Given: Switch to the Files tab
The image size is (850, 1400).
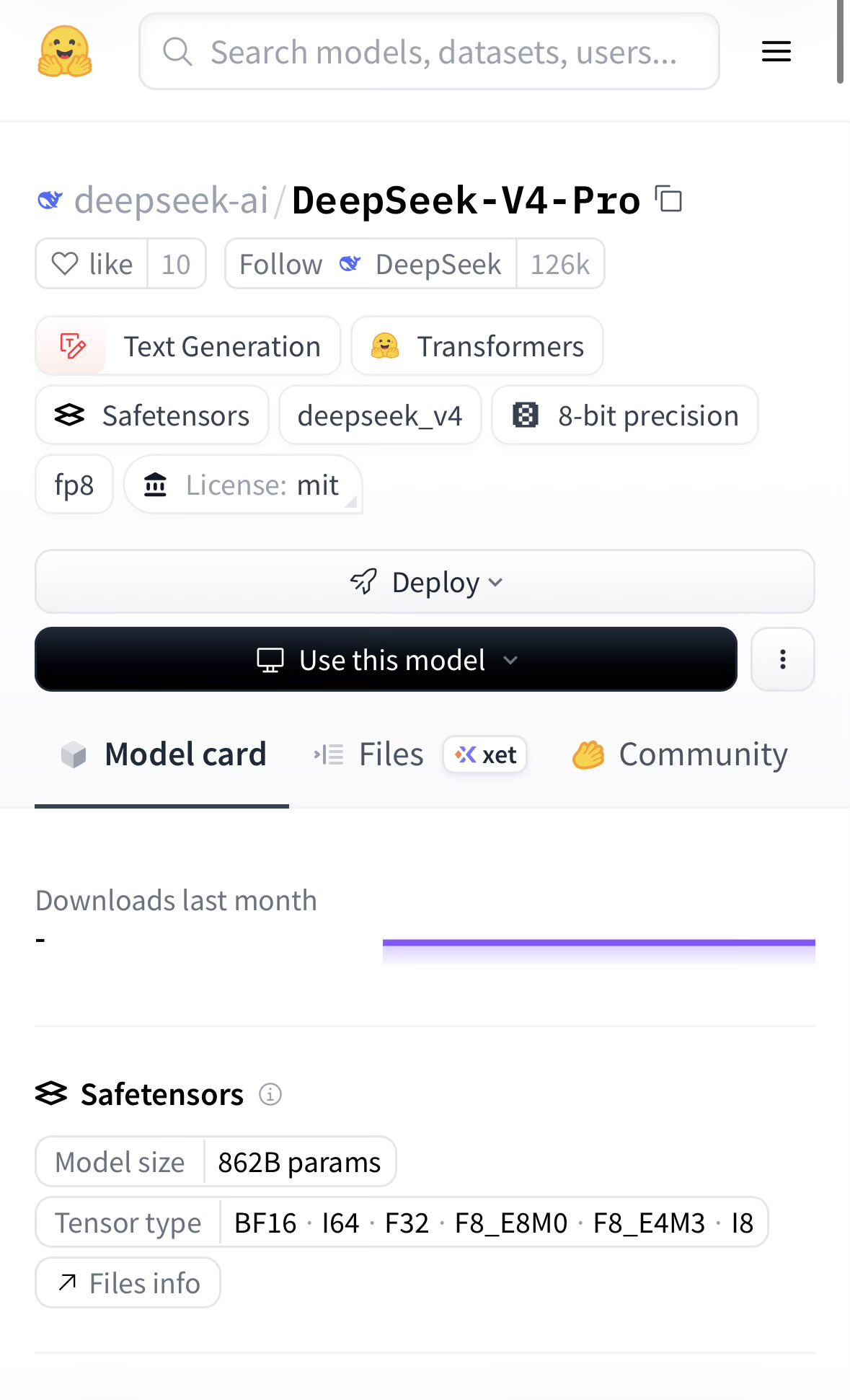Looking at the screenshot, I should coord(391,754).
